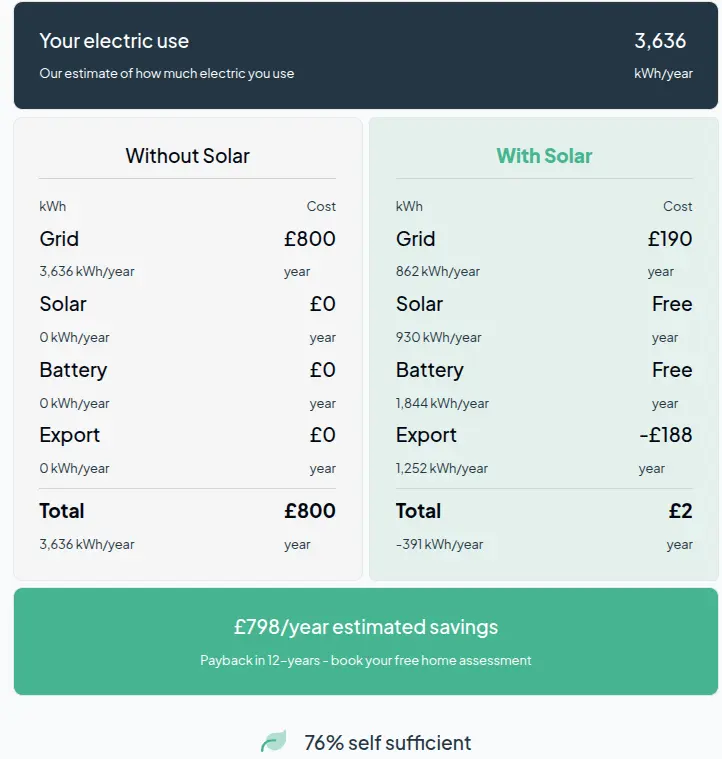Viewport: 722px width, 759px height.
Task: Click the Grid £800 cost without solar
Action: (309, 239)
